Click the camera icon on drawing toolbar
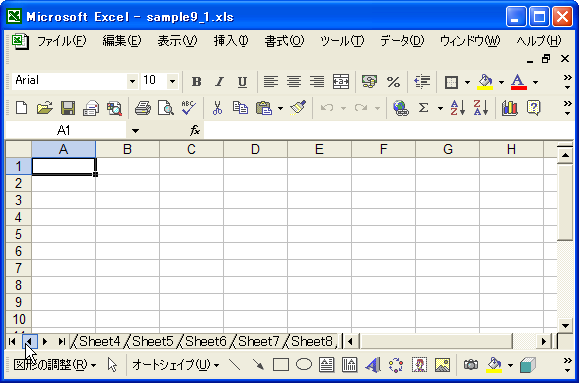Screen dimensions: 579x383 coord(471,365)
